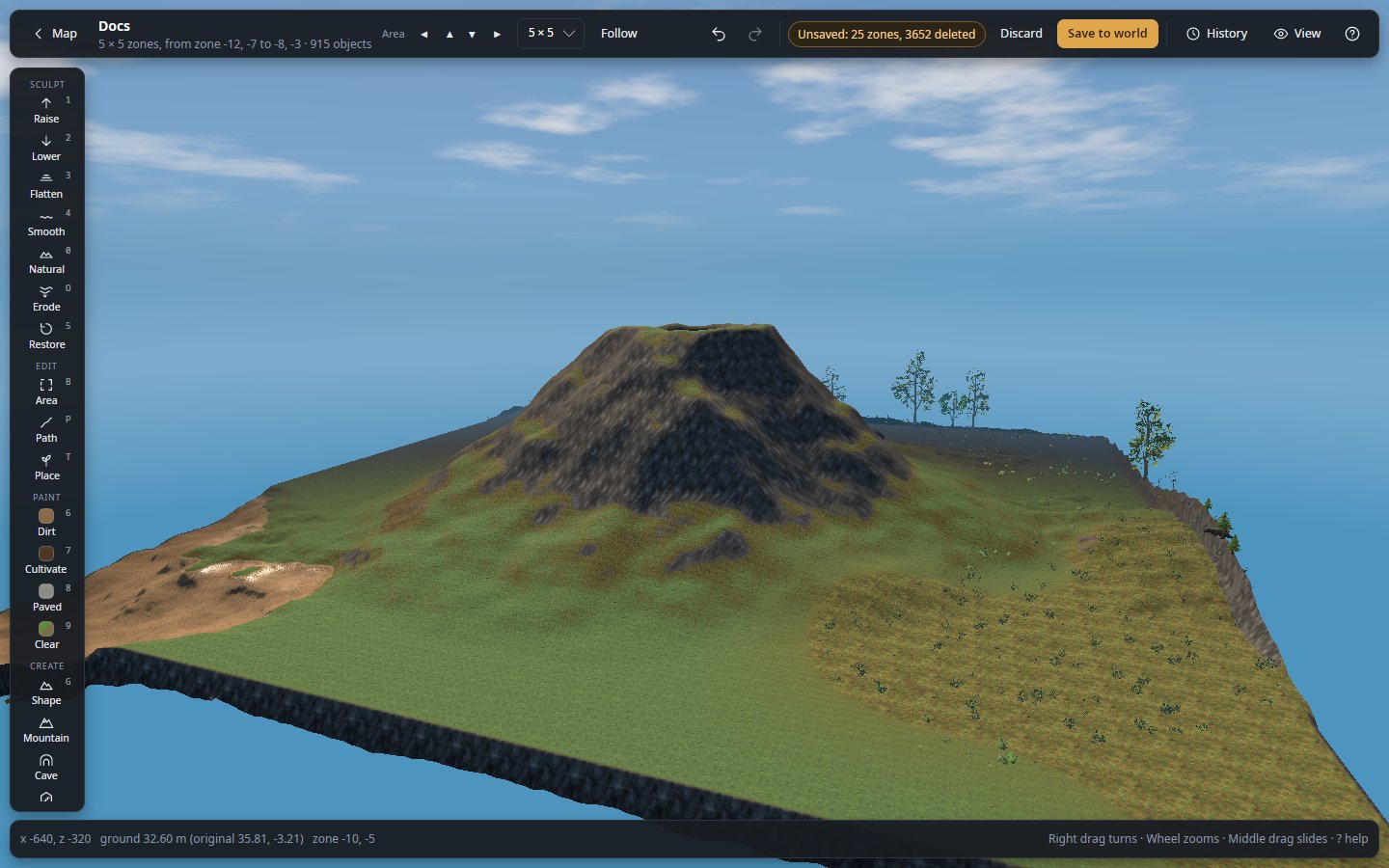1389x868 pixels.
Task: Discard unsaved changes
Action: click(1021, 34)
